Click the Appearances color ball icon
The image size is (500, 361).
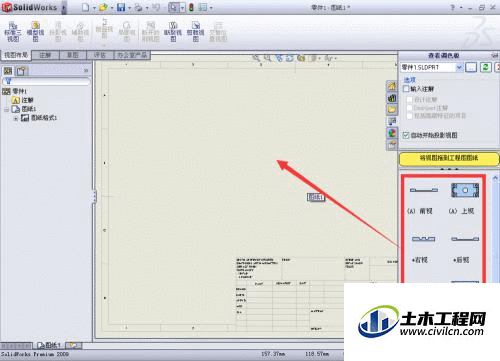point(392,133)
